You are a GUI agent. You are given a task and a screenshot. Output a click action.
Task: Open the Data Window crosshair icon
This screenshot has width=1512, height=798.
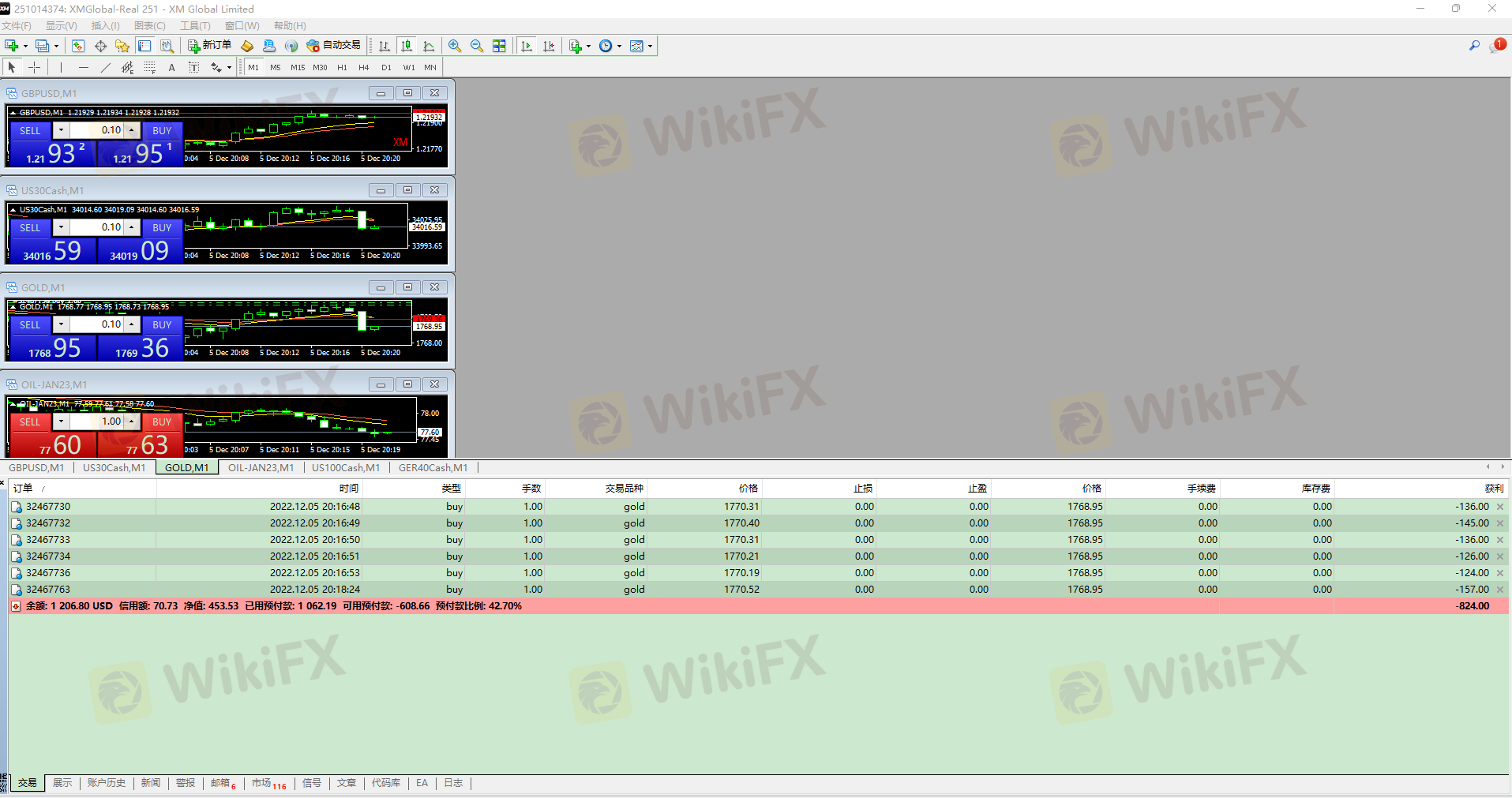pos(100,46)
